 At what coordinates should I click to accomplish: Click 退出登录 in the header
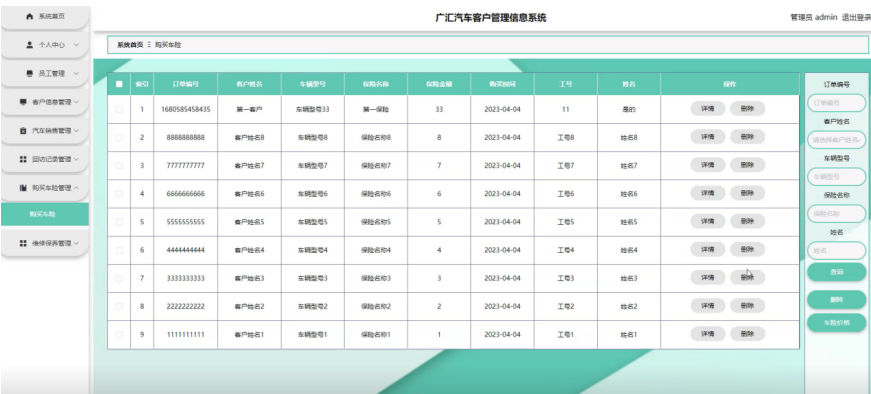click(x=856, y=17)
